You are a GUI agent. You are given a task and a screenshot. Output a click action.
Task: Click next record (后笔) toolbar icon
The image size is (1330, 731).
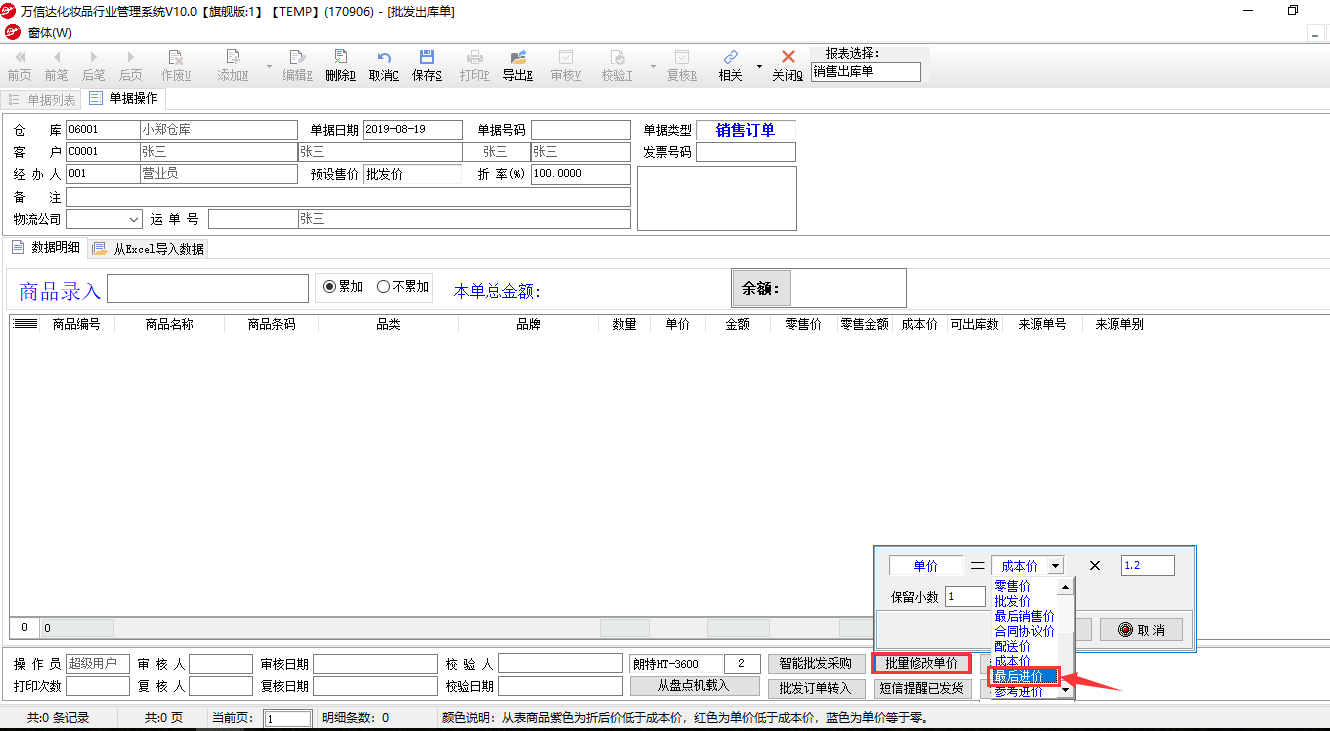(x=93, y=66)
